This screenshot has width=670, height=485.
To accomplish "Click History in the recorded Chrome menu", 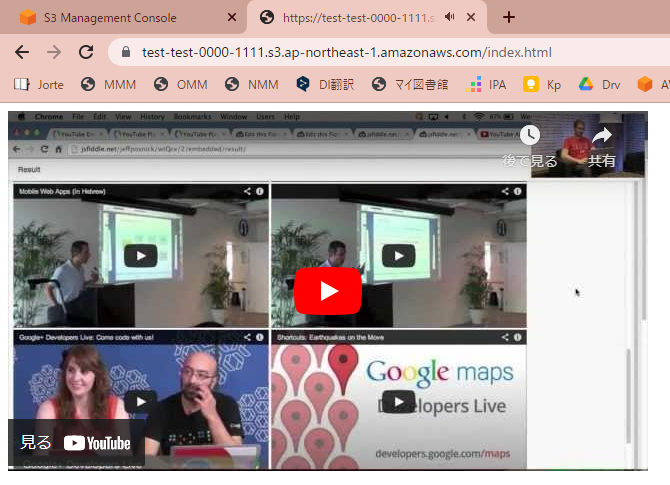I will [152, 116].
